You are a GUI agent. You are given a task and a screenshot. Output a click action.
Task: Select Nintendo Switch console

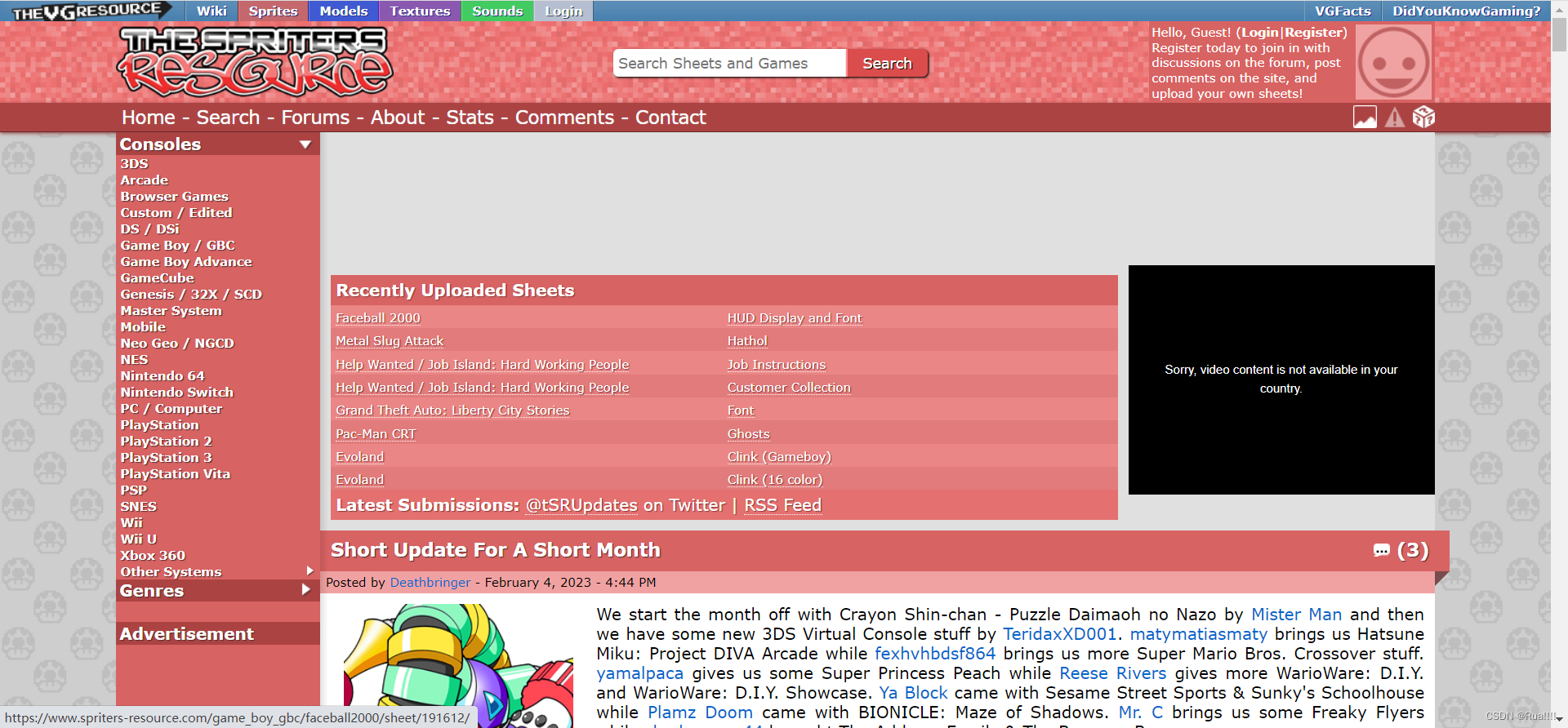pyautogui.click(x=176, y=392)
